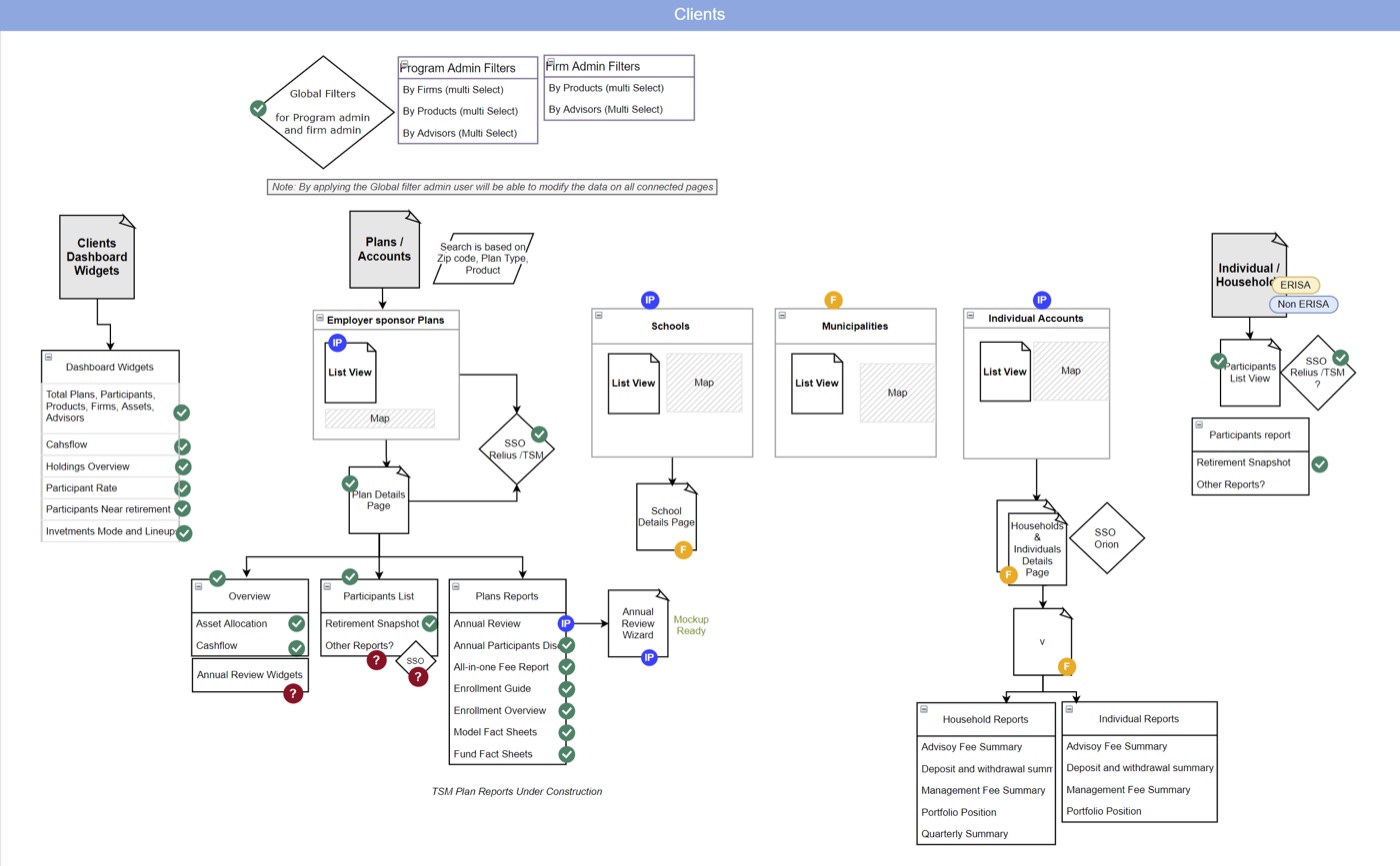Click the red question mark on Annual Review Widgets
Screen dimensions: 1400x866
click(292, 693)
